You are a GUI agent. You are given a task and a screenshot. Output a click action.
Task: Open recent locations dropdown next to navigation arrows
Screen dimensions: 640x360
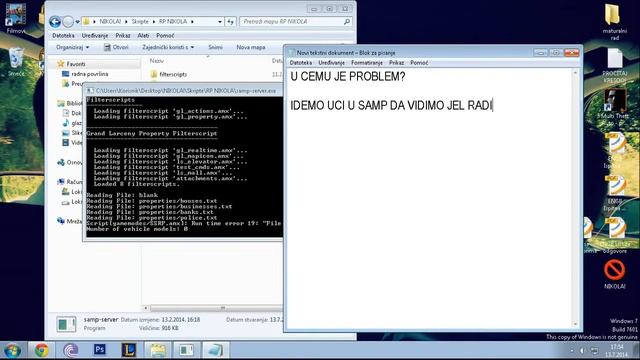point(77,22)
